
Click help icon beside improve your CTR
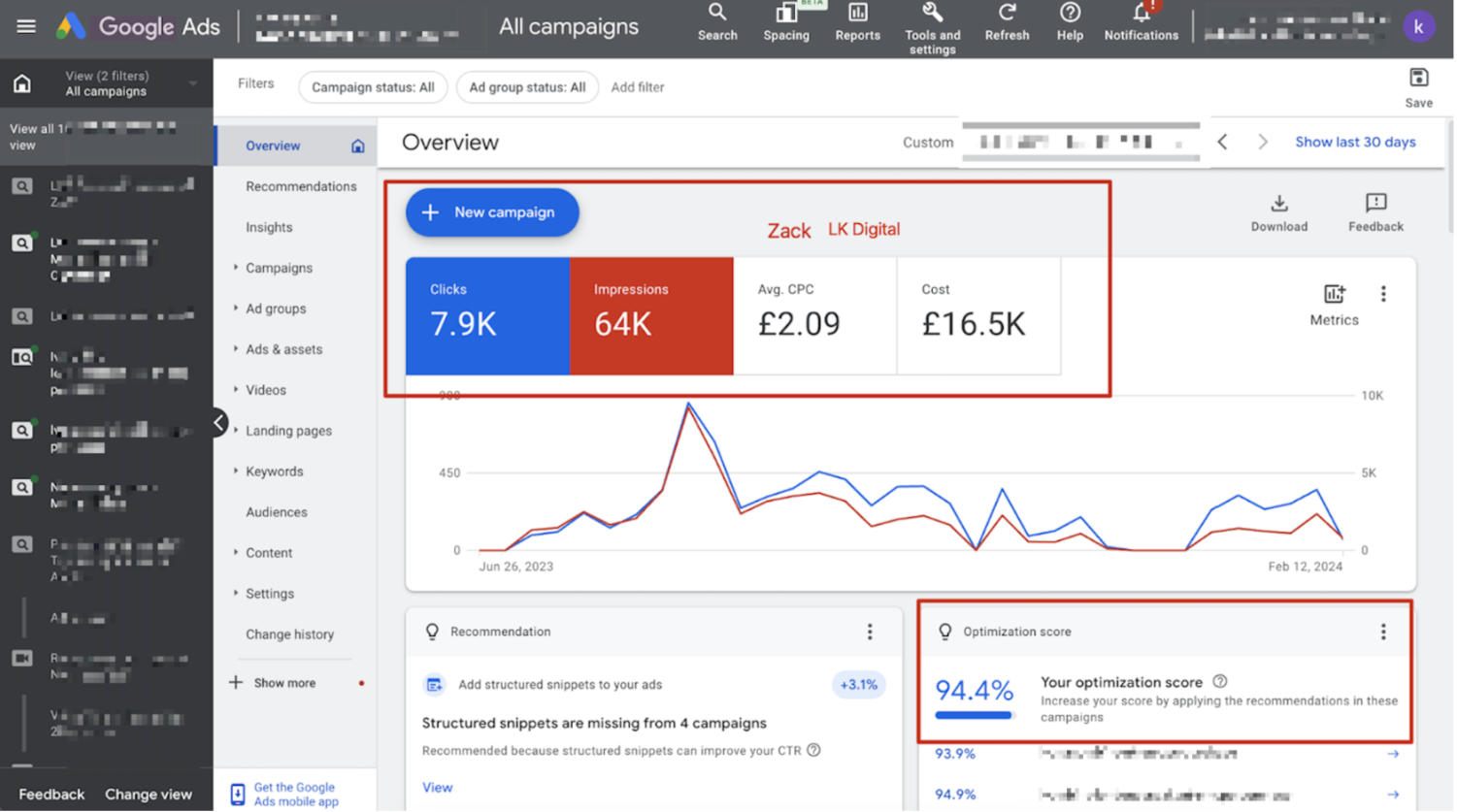(813, 750)
